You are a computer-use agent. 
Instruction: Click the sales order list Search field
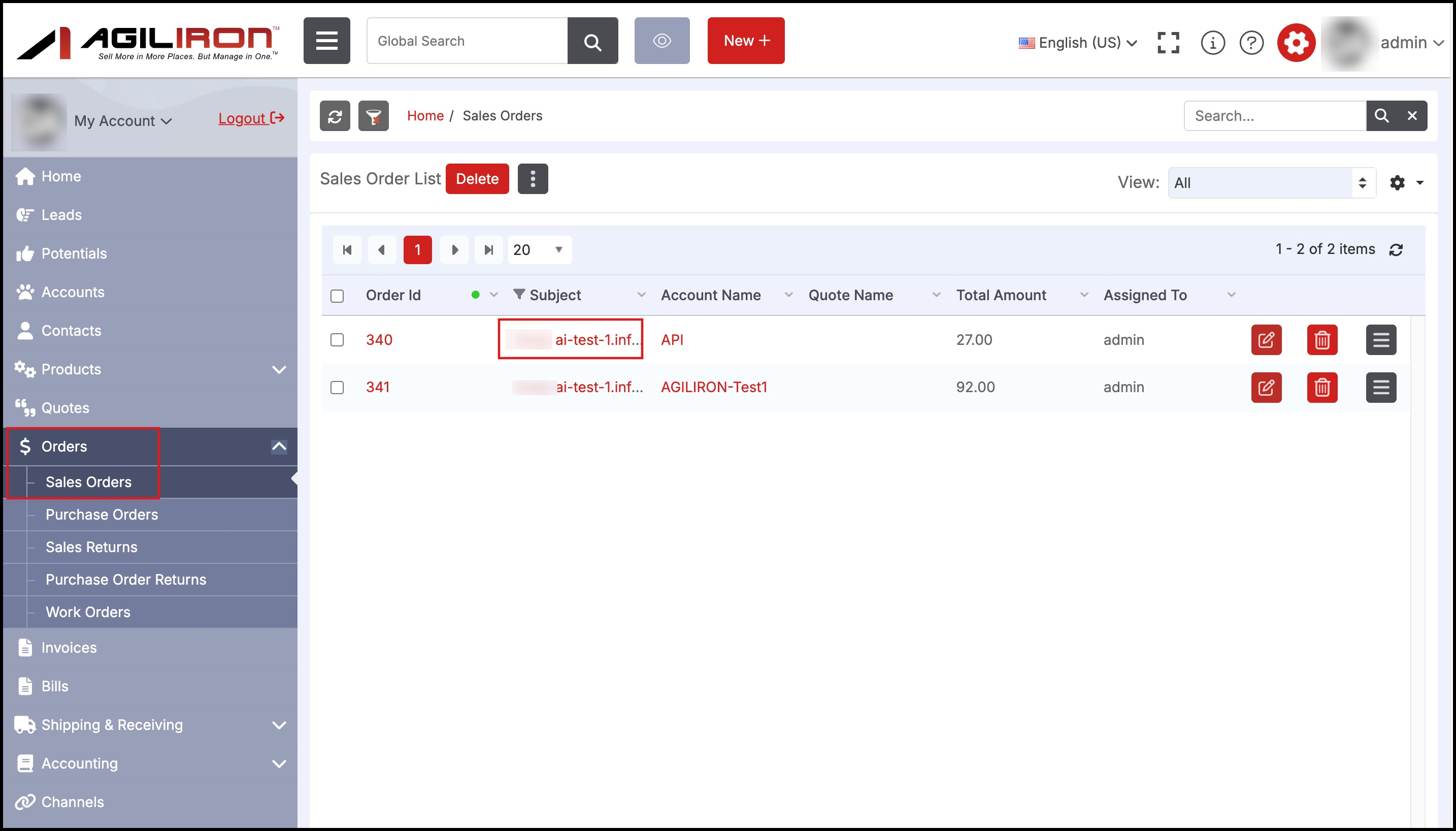click(1275, 116)
